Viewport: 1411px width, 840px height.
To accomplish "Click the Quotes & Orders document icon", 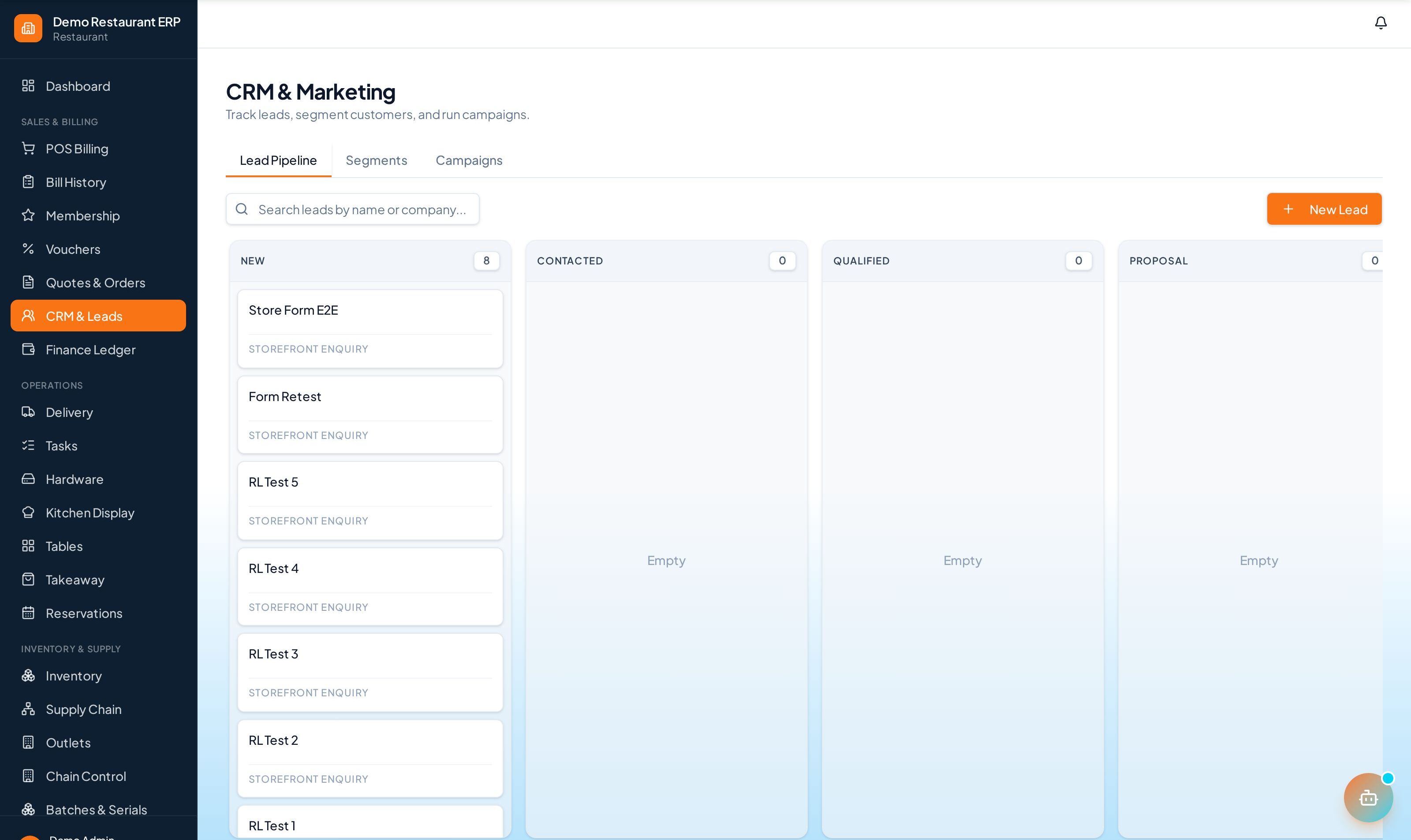I will tap(28, 282).
